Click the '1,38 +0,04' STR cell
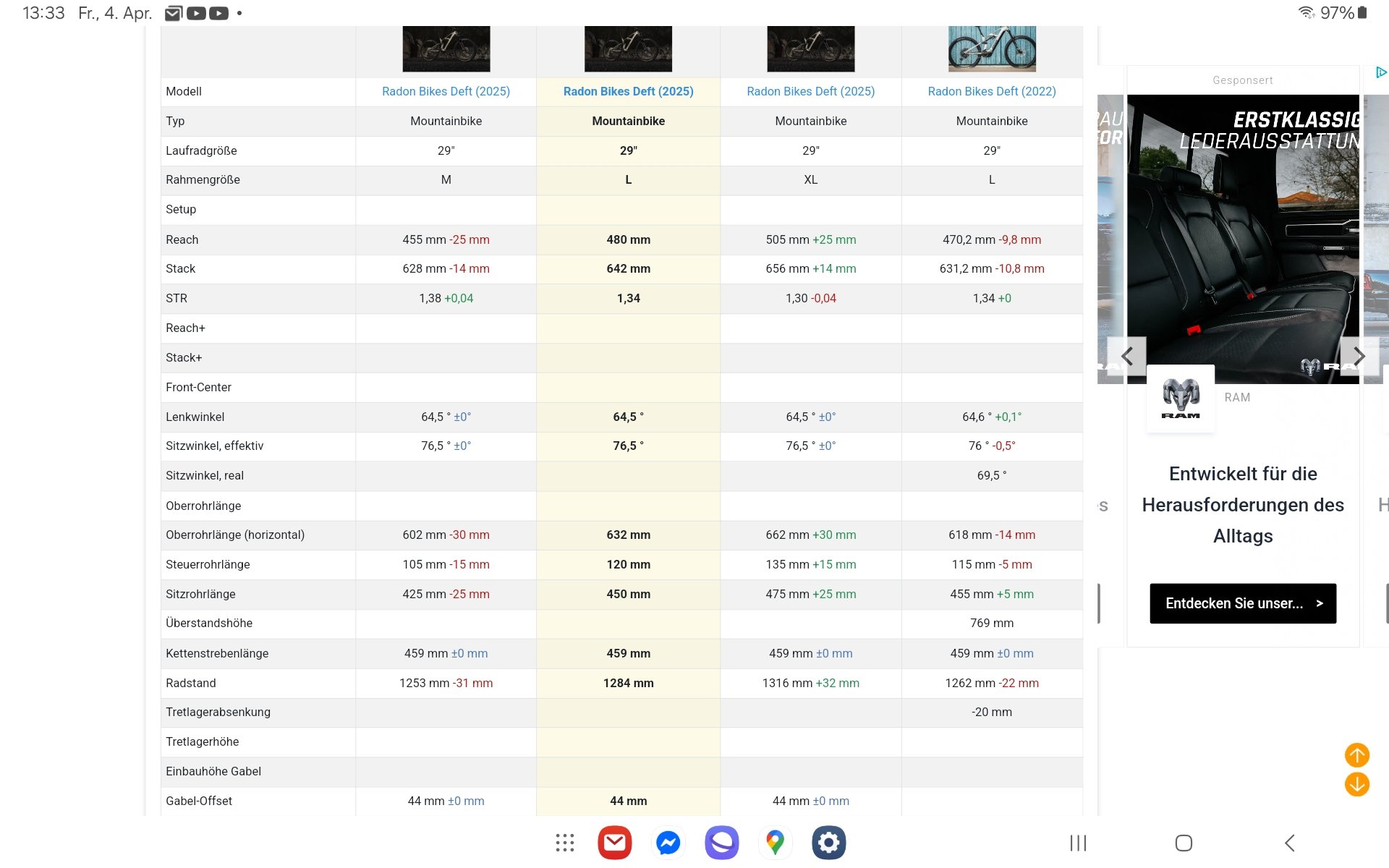 point(446,298)
